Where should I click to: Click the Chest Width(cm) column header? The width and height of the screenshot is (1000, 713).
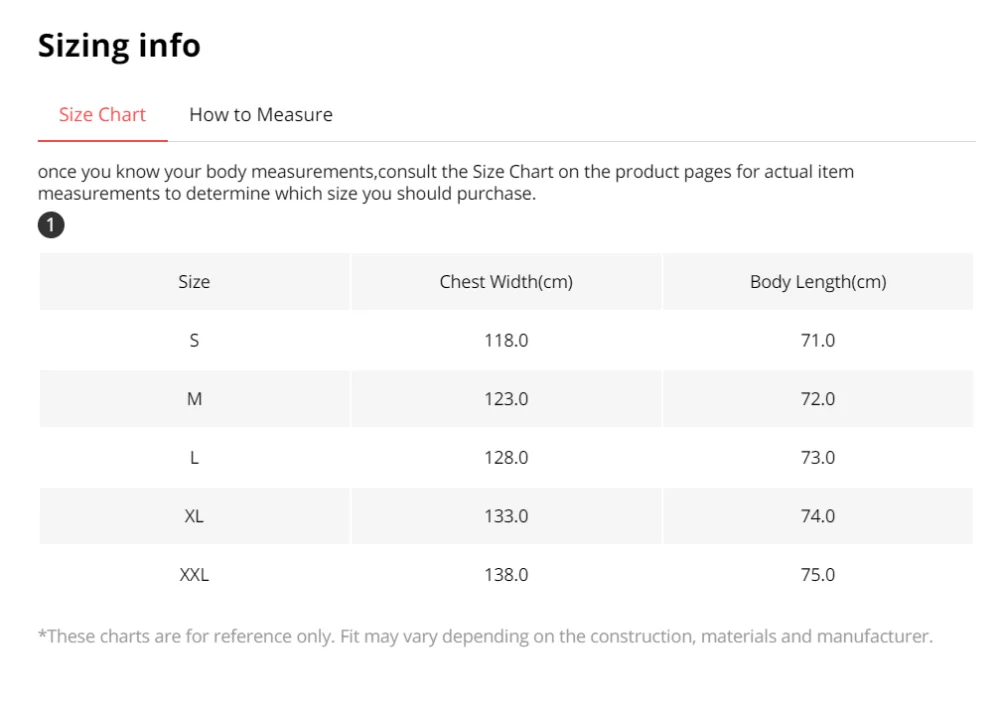point(506,282)
